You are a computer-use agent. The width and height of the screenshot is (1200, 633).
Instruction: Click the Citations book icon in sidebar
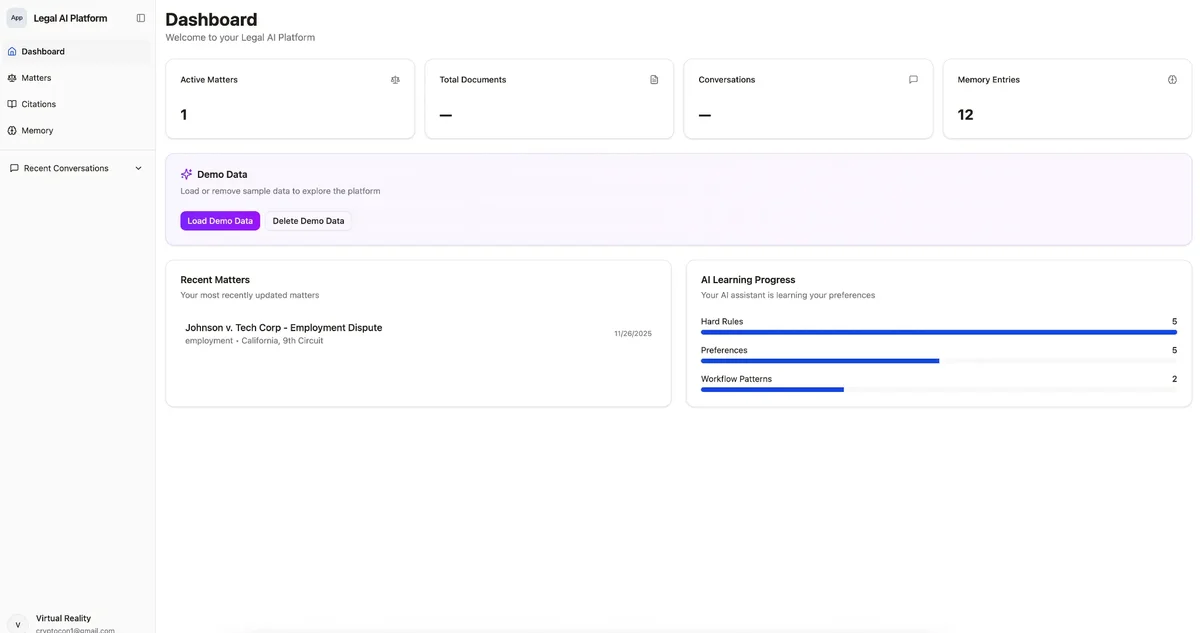tap(12, 104)
